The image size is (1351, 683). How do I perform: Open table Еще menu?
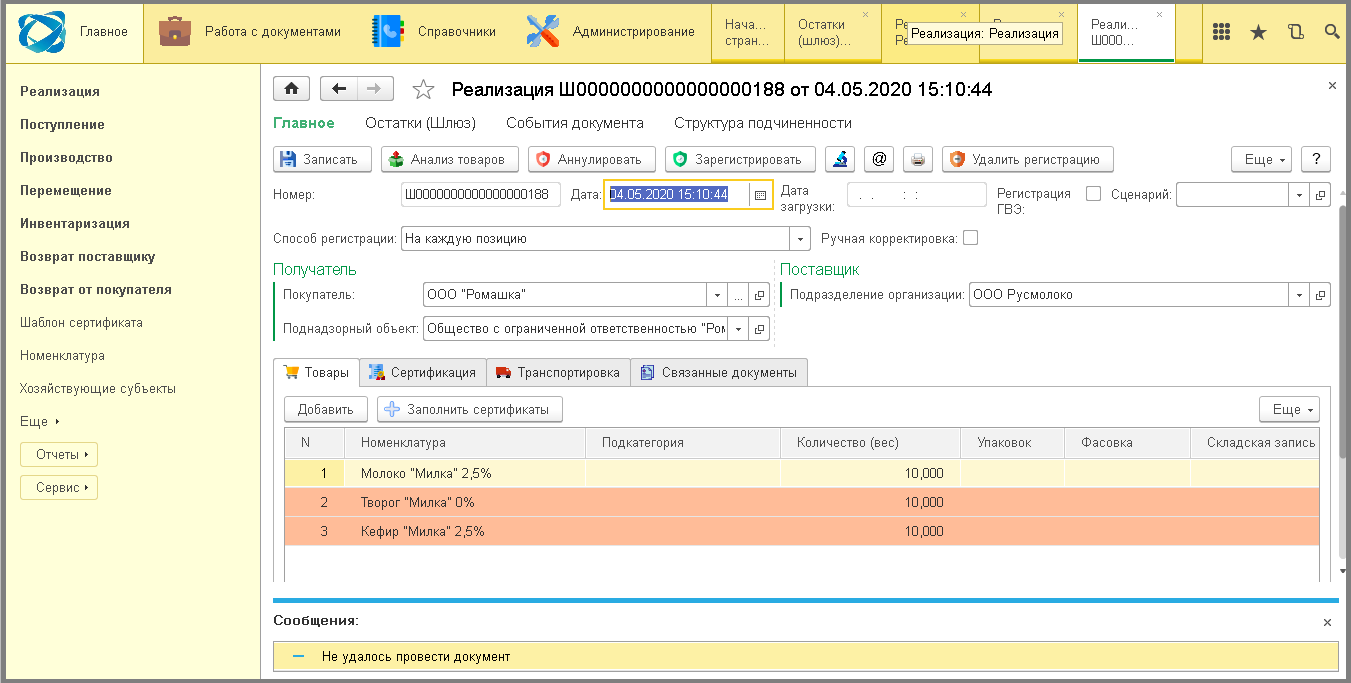1289,409
